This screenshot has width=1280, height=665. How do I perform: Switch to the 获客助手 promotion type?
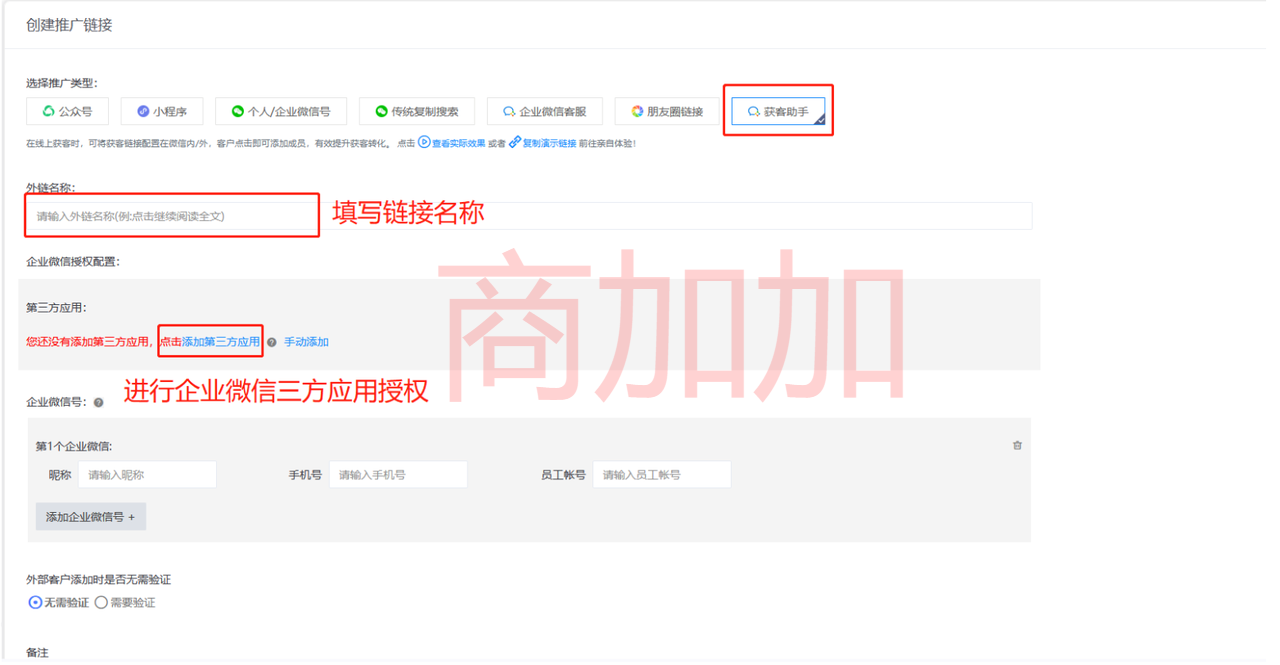tap(778, 110)
